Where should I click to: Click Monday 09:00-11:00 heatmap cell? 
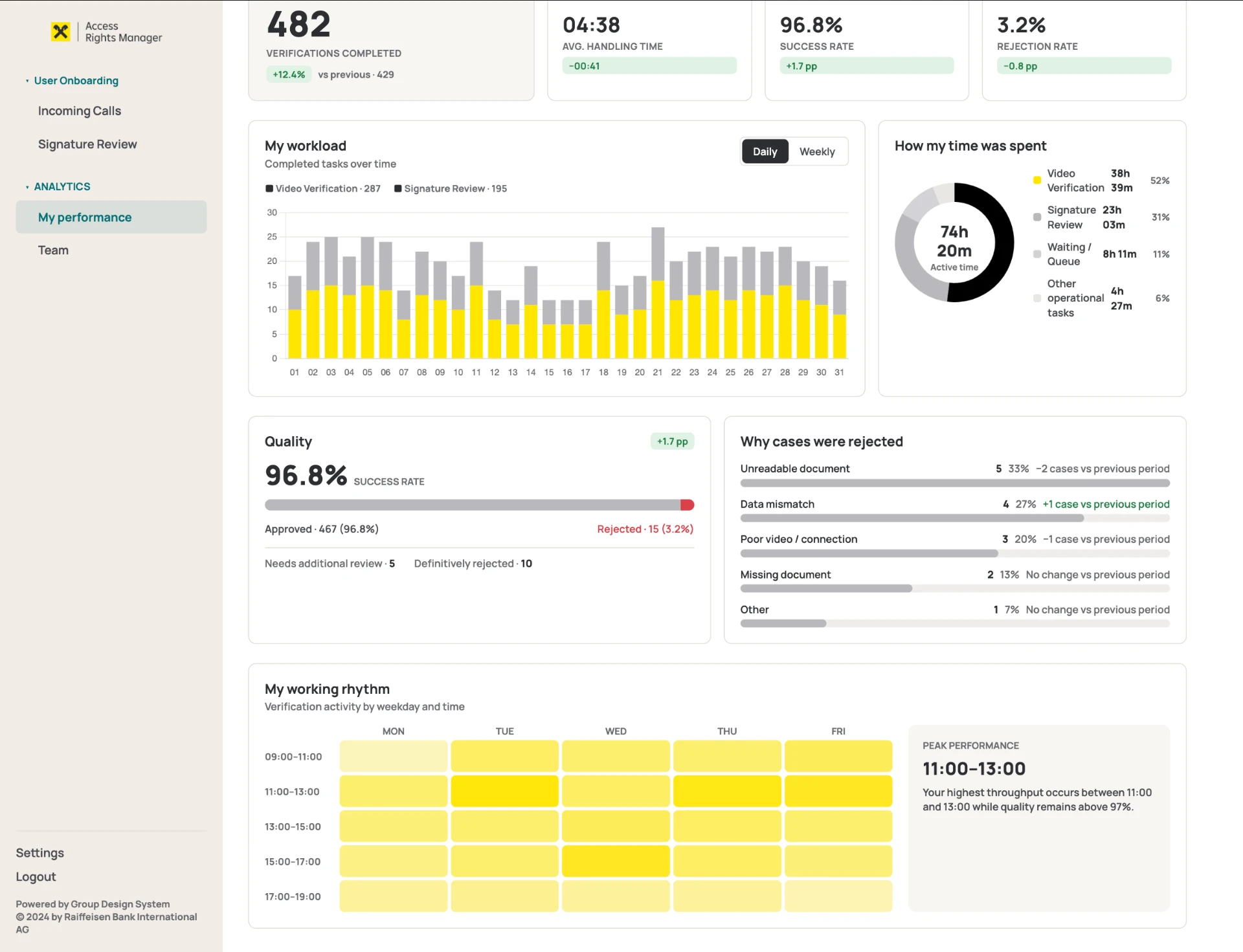pos(393,756)
